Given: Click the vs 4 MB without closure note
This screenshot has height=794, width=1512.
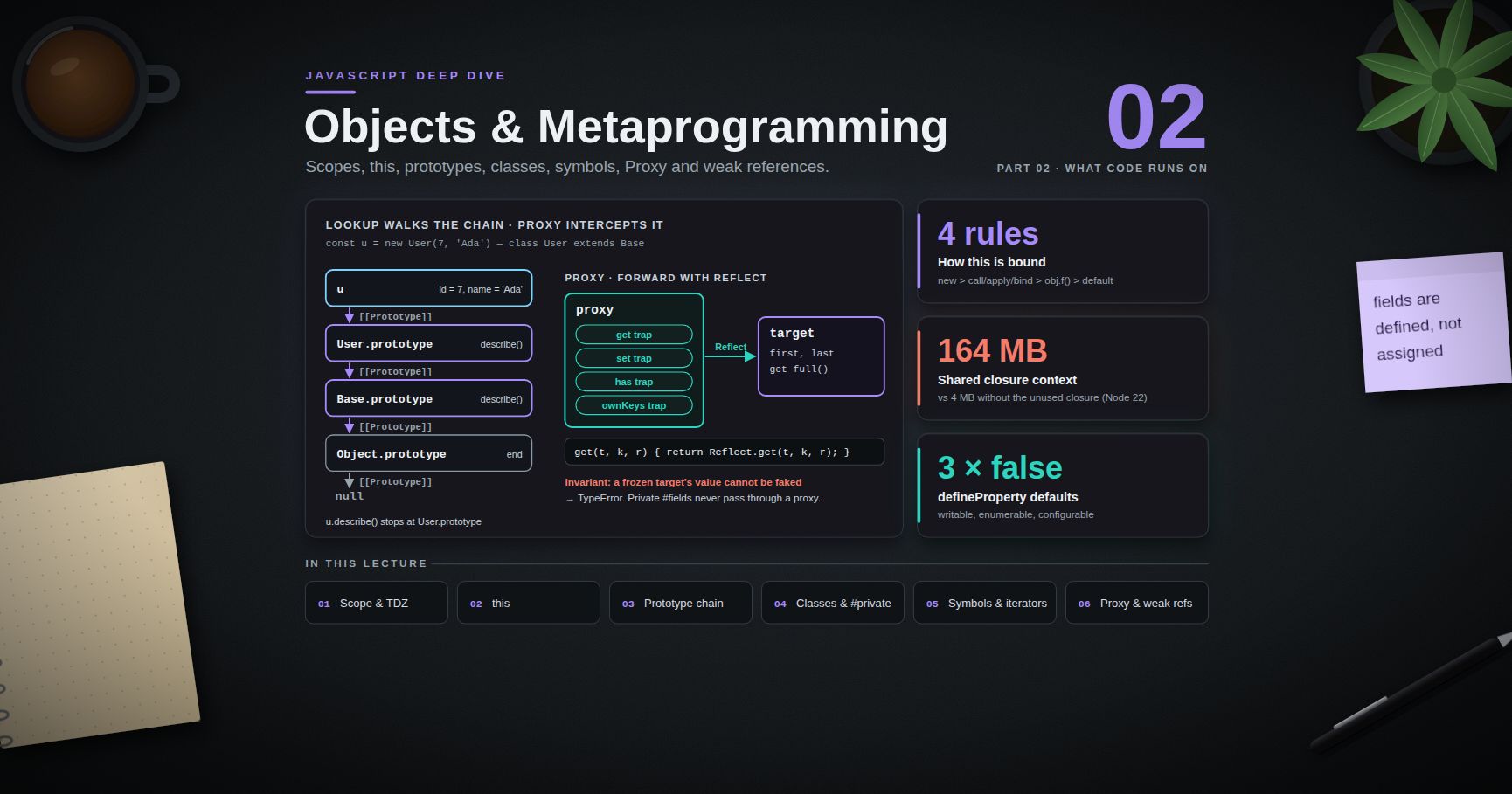Looking at the screenshot, I should point(1042,397).
